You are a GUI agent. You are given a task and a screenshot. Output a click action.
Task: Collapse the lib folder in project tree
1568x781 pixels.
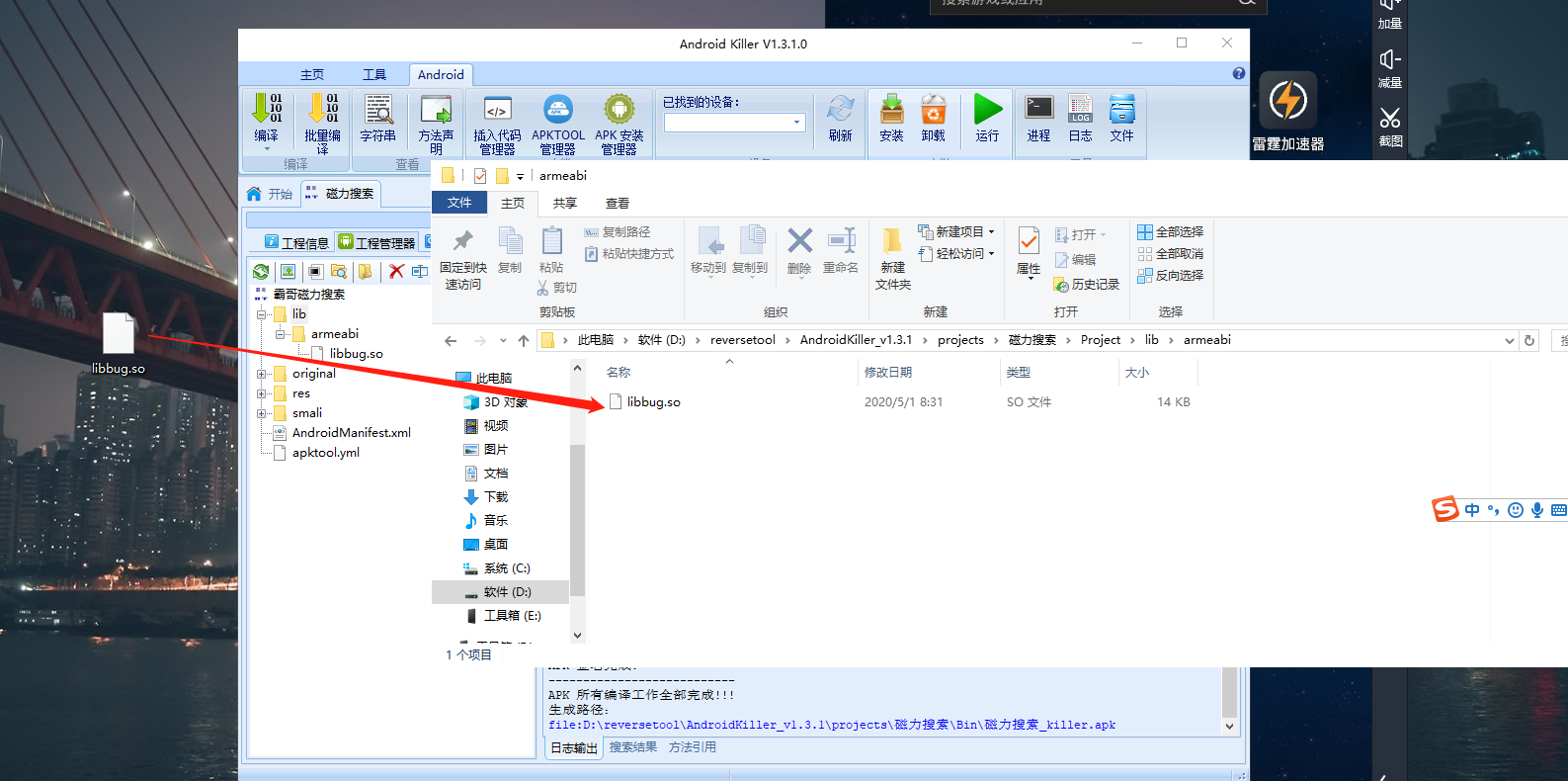point(262,314)
